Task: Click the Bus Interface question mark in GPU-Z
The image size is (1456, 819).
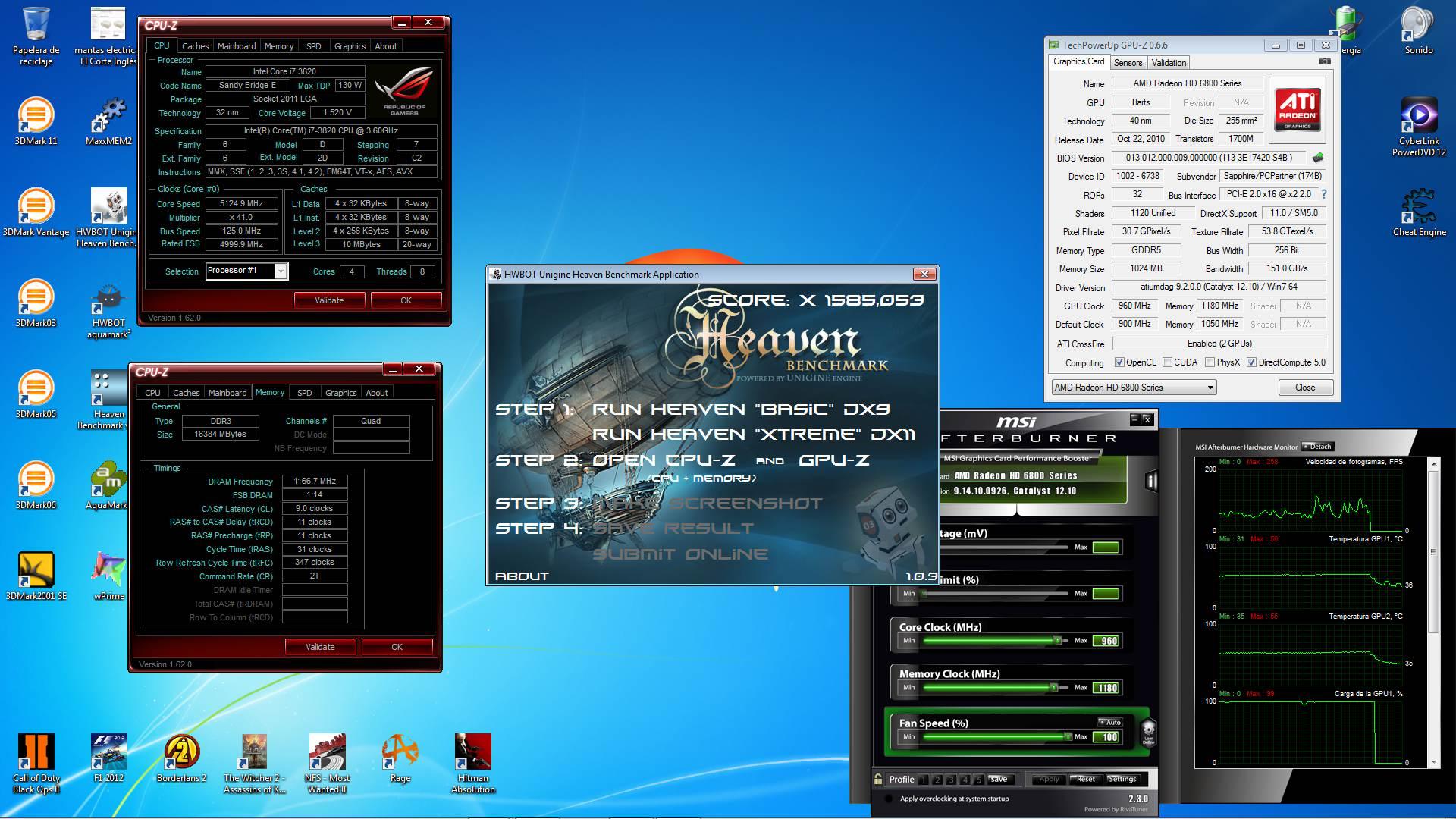Action: click(1324, 194)
